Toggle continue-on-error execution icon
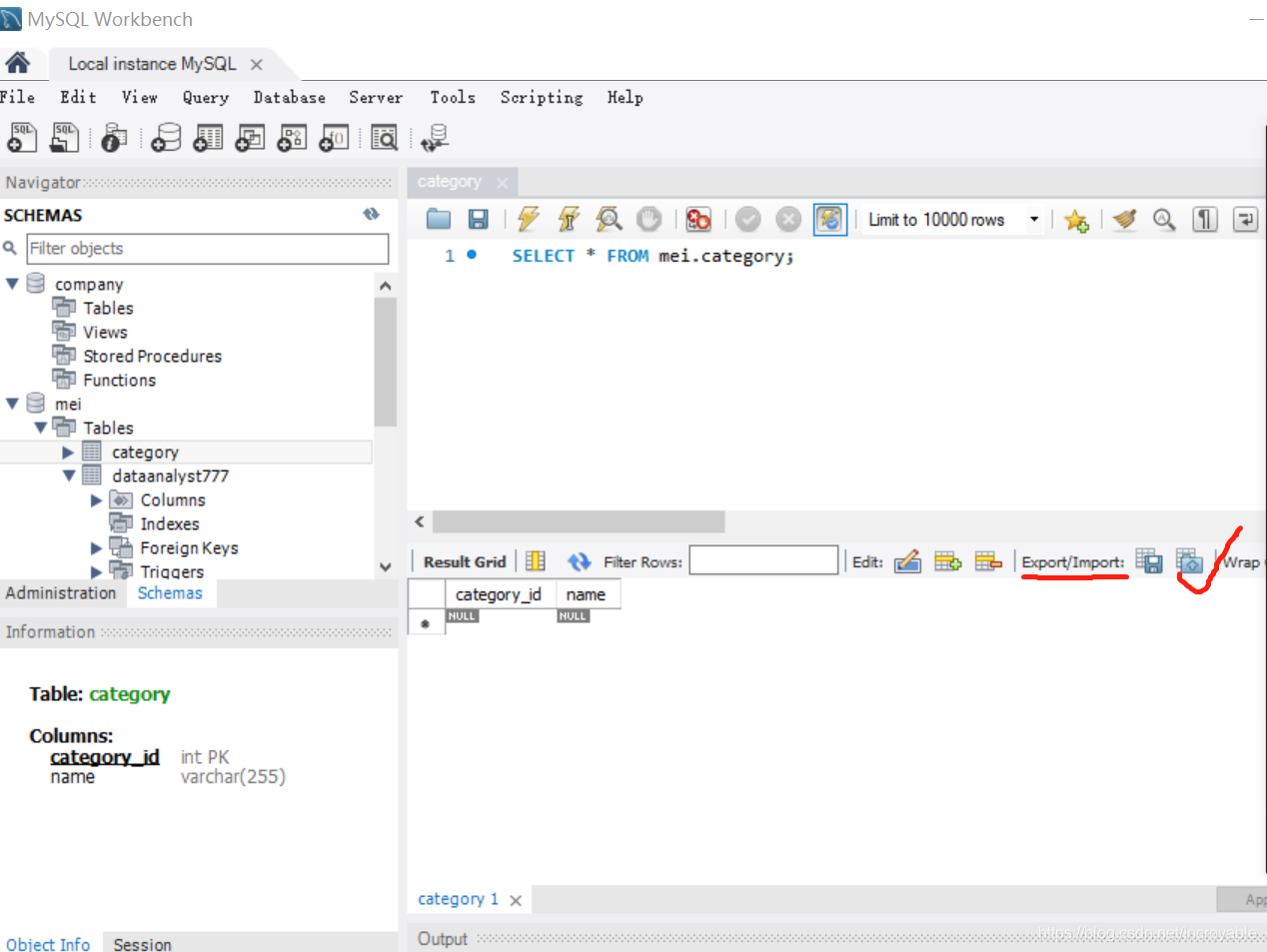The image size is (1267, 952). [698, 219]
